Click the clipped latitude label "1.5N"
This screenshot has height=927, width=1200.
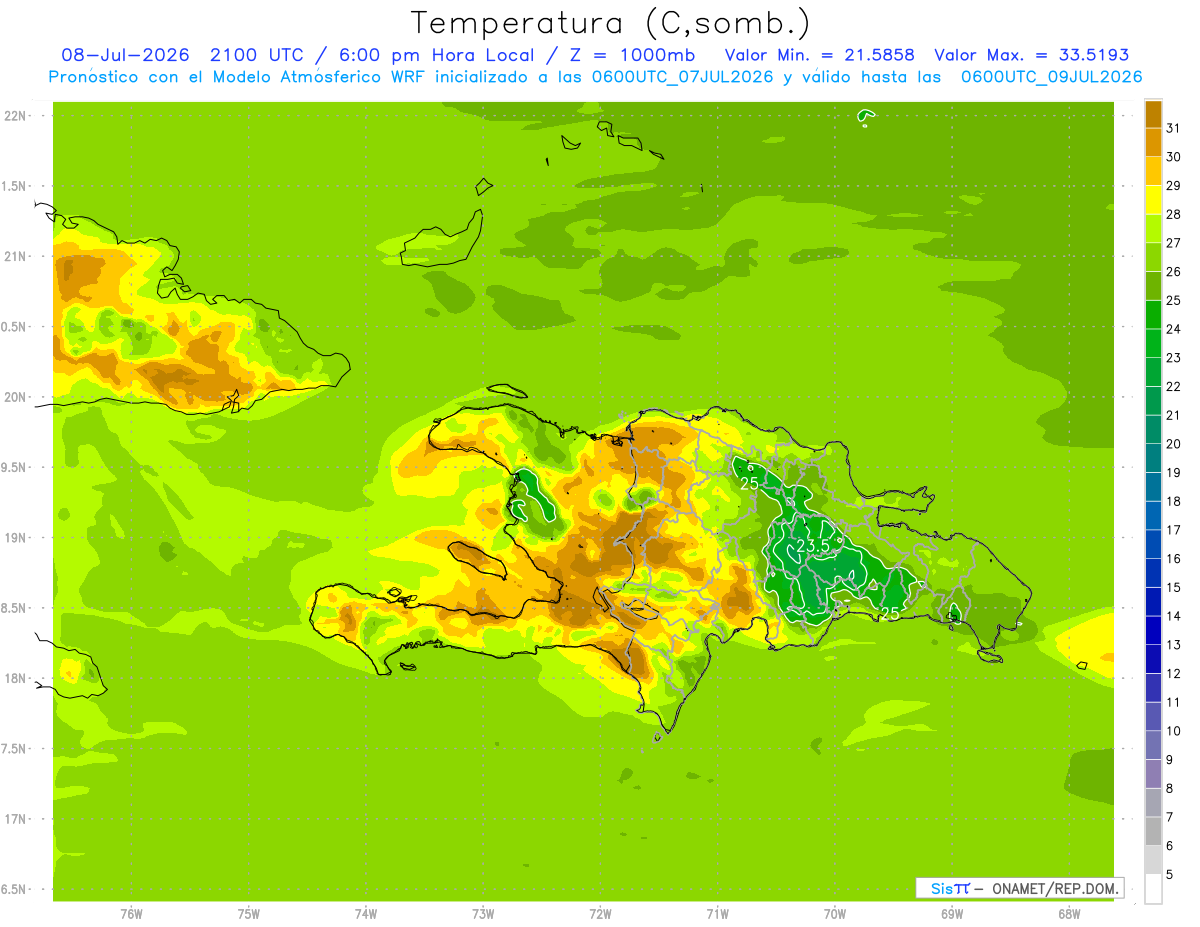tap(14, 186)
